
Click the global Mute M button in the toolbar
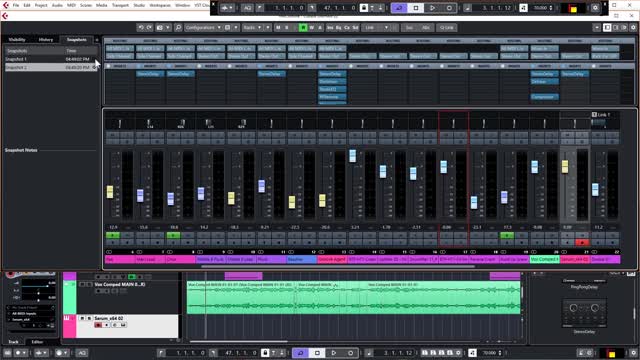[x=278, y=28]
